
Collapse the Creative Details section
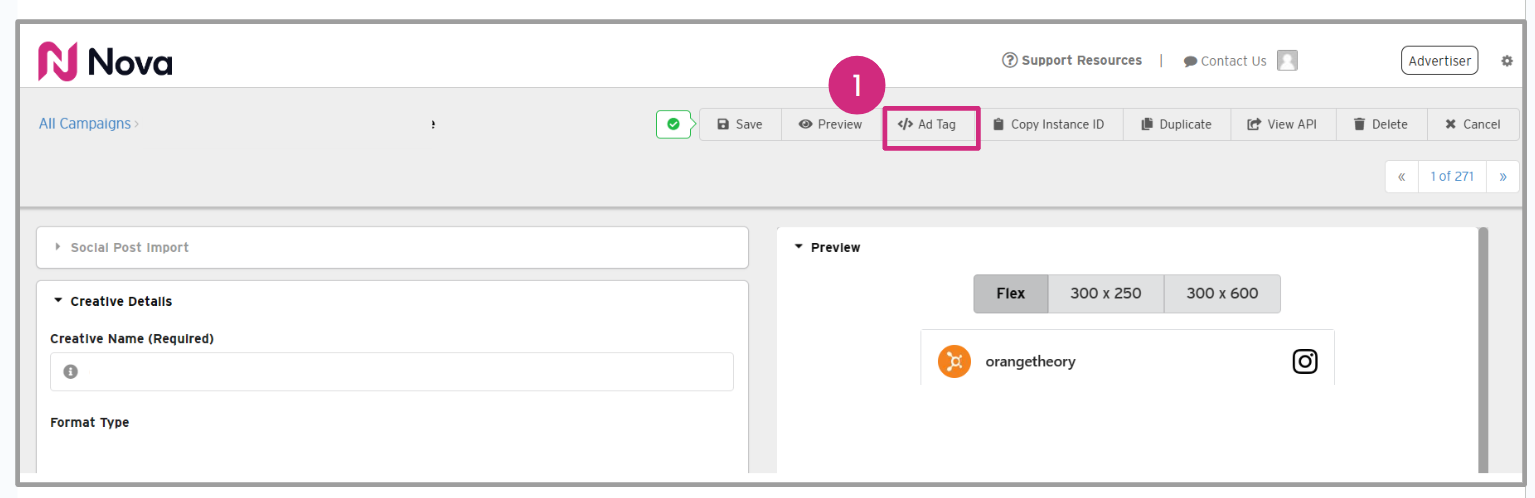tap(120, 301)
